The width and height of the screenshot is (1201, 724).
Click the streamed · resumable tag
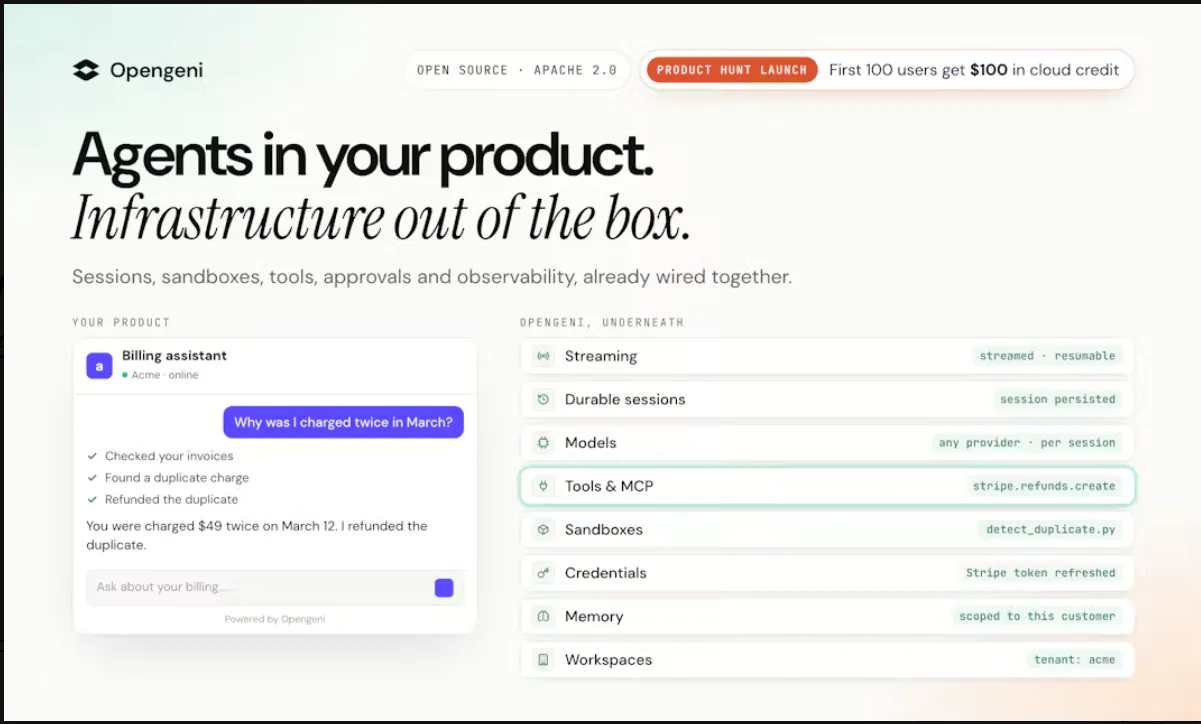[x=1047, y=356]
